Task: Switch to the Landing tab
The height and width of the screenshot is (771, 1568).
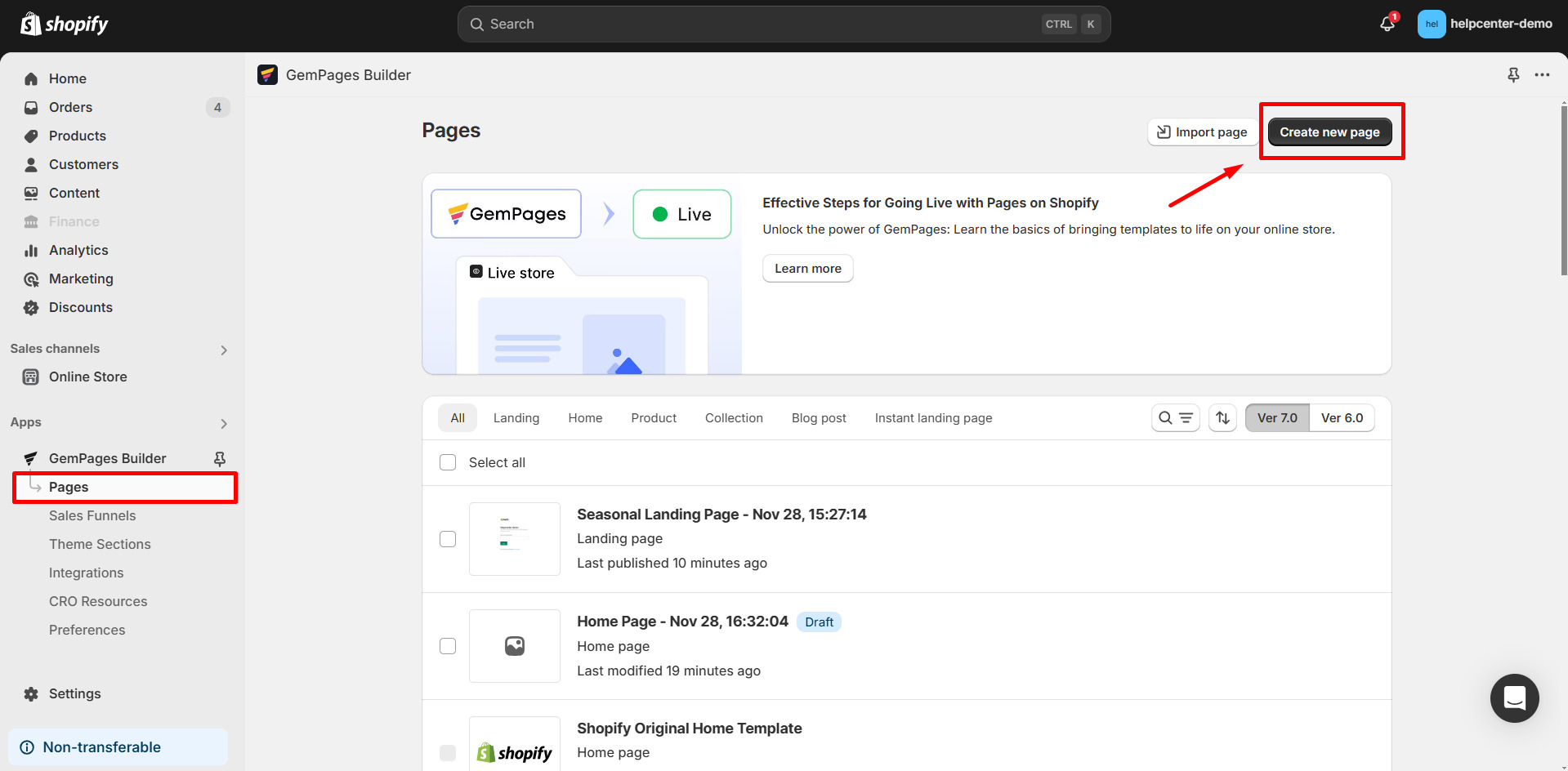Action: (516, 417)
